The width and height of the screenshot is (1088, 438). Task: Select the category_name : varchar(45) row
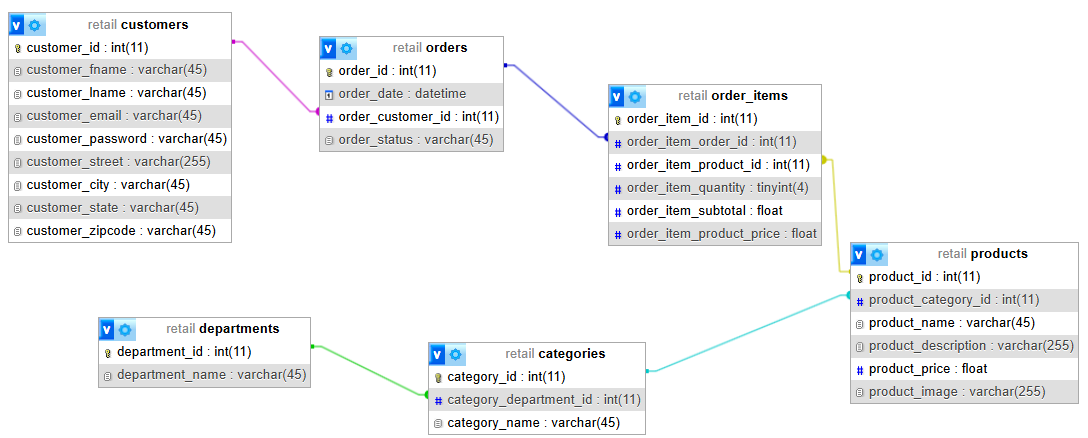[x=537, y=423]
